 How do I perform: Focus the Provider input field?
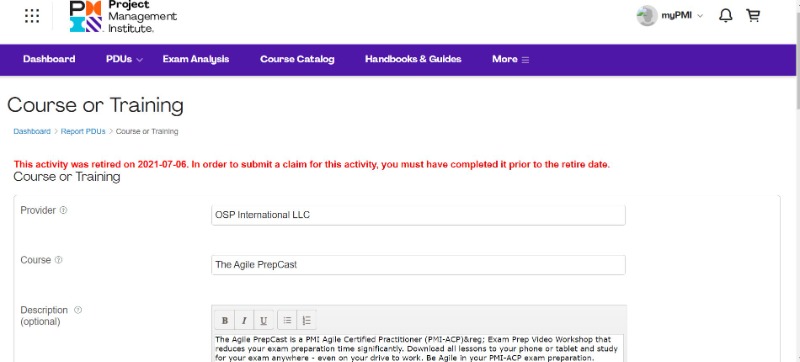coord(418,215)
